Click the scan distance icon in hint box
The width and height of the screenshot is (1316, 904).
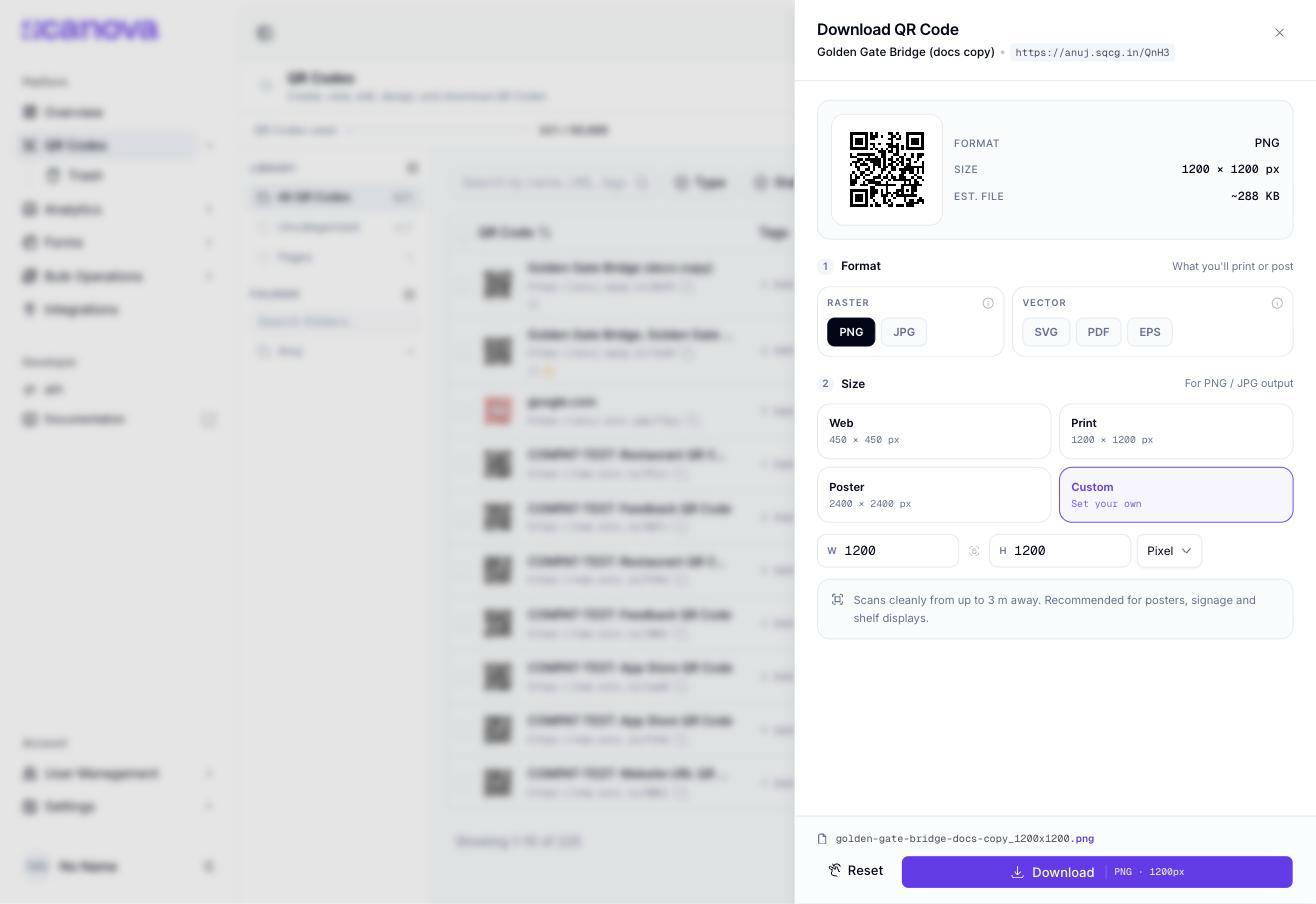(x=837, y=600)
